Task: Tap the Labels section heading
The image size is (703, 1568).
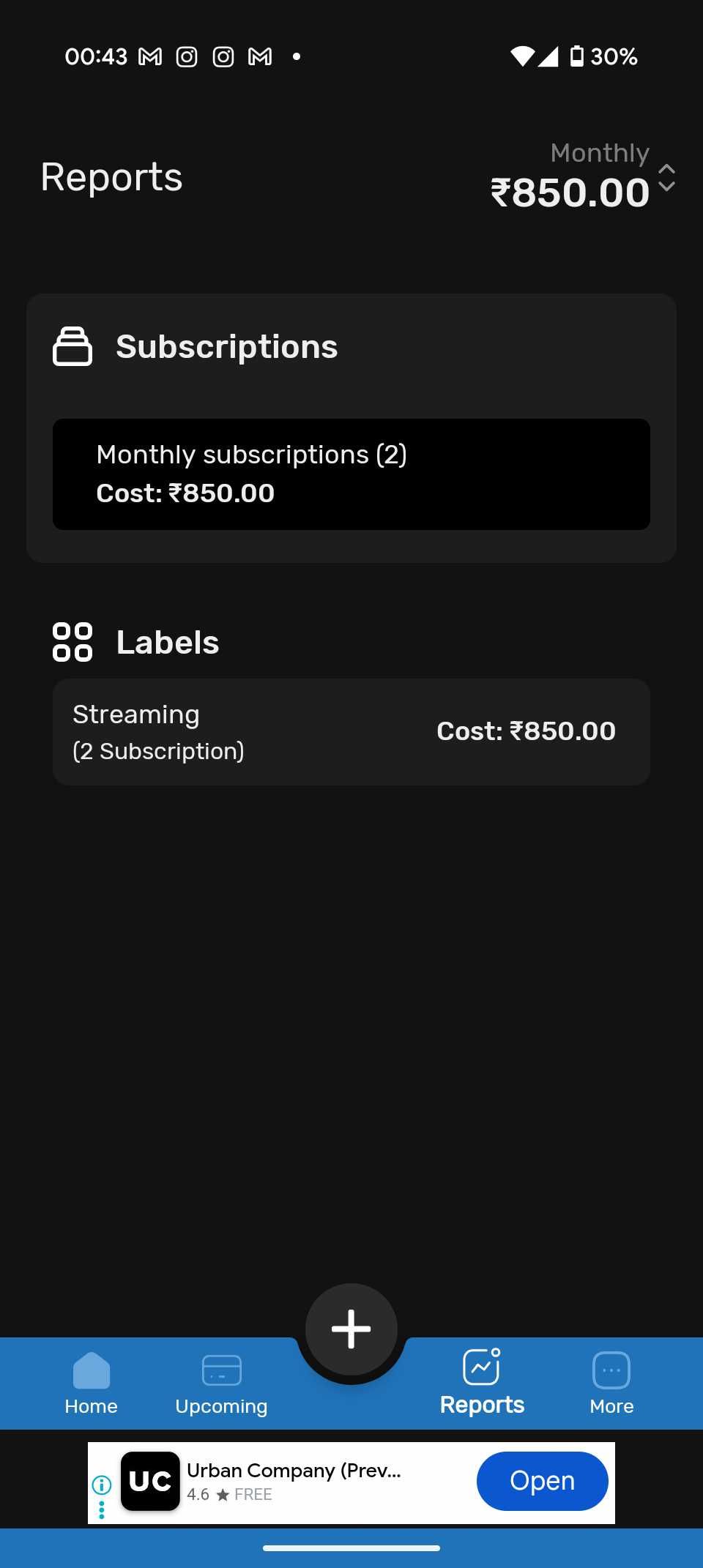Action: point(168,642)
